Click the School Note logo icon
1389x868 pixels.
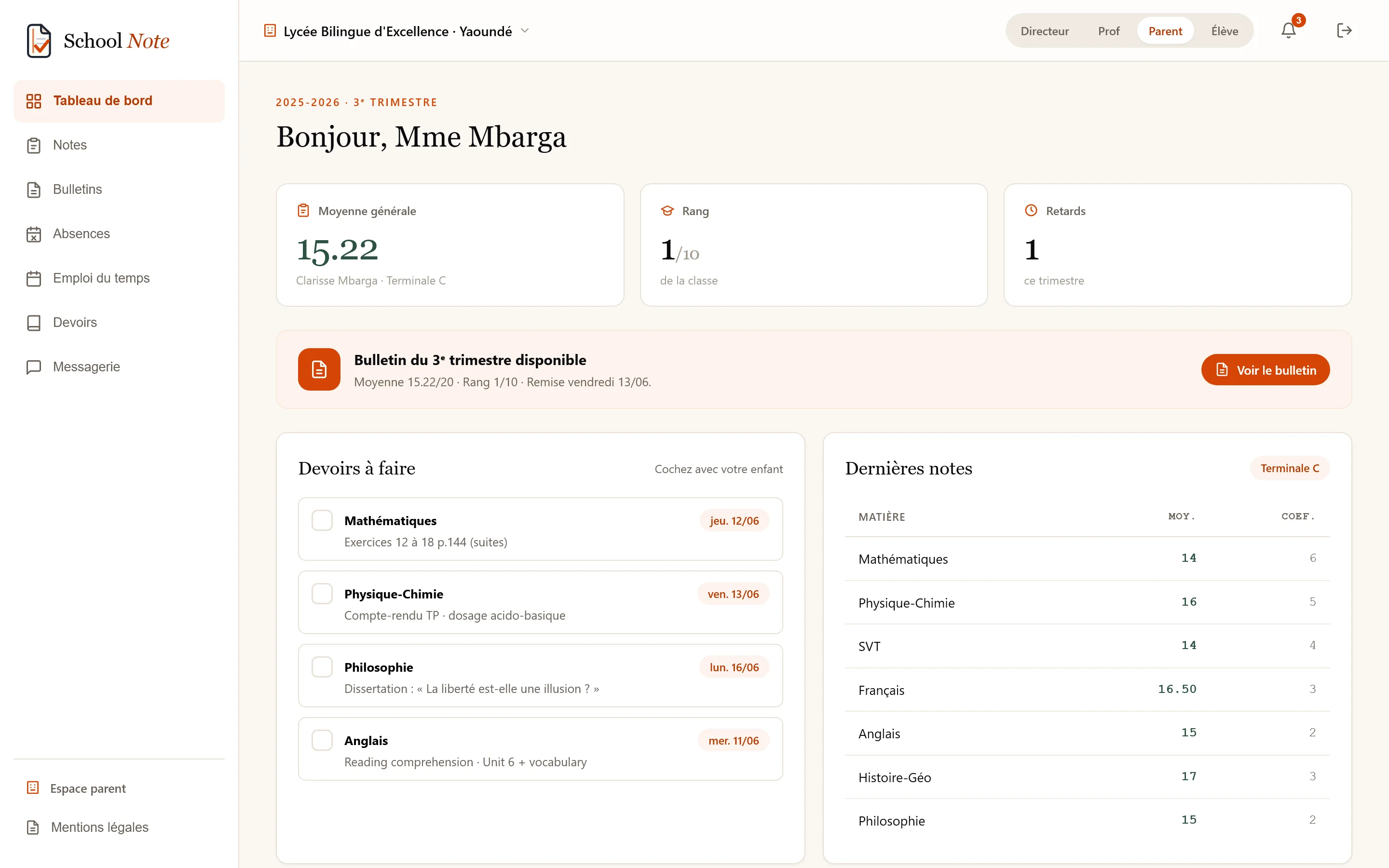point(39,41)
